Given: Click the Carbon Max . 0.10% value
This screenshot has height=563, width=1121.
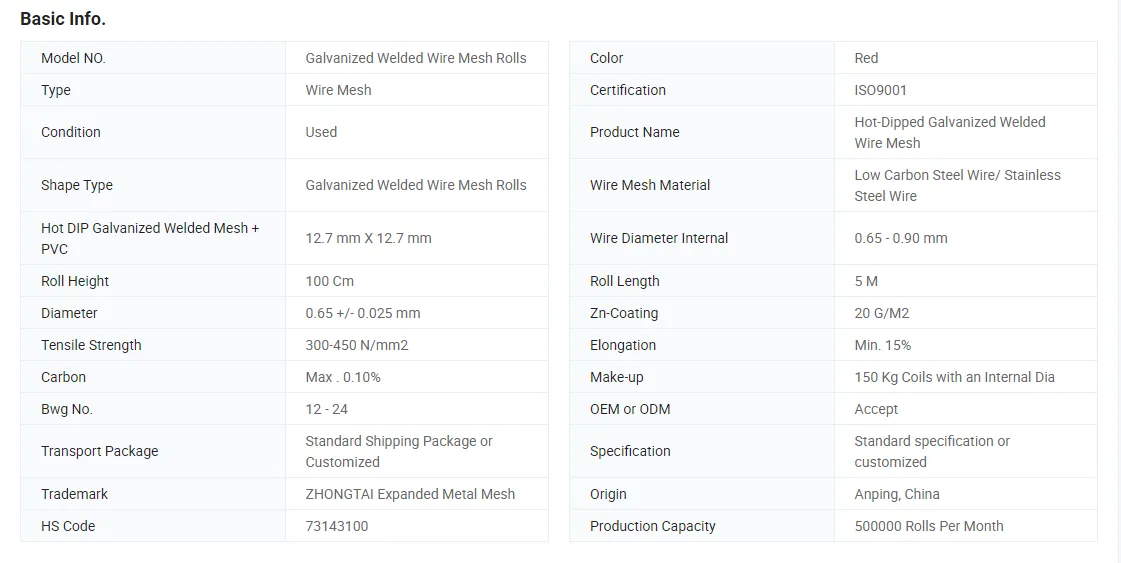Looking at the screenshot, I should tap(342, 377).
